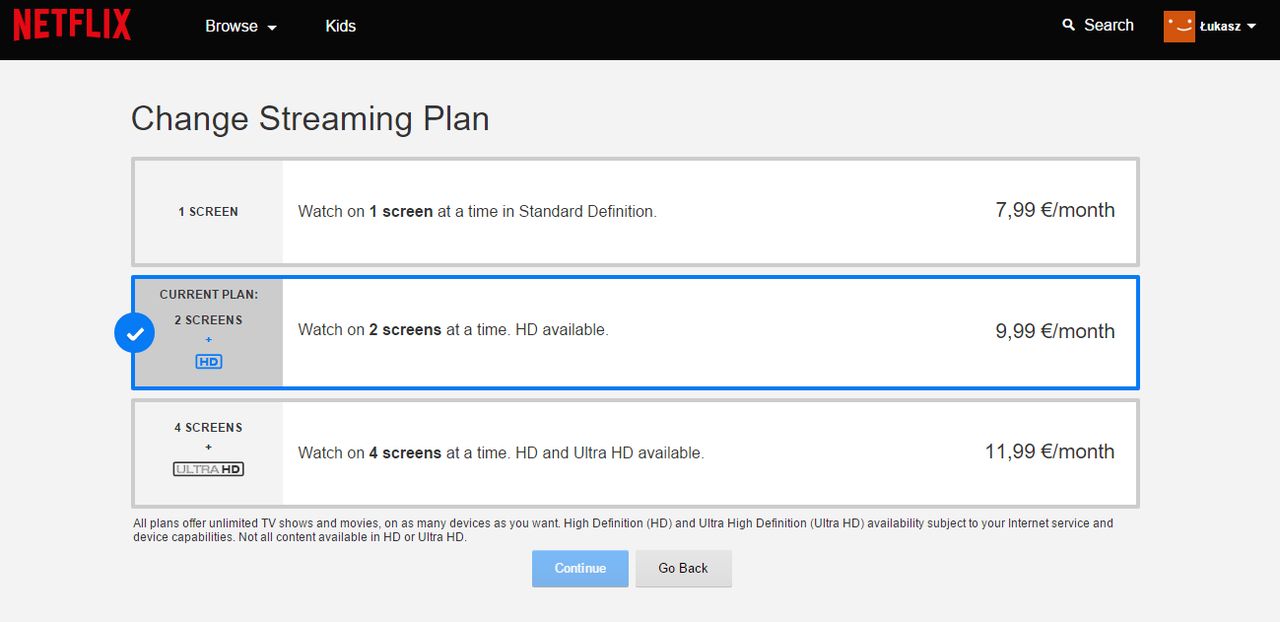Click the 'Watch on 1 screen' description
Screen dimensions: 1280x622
click(477, 211)
